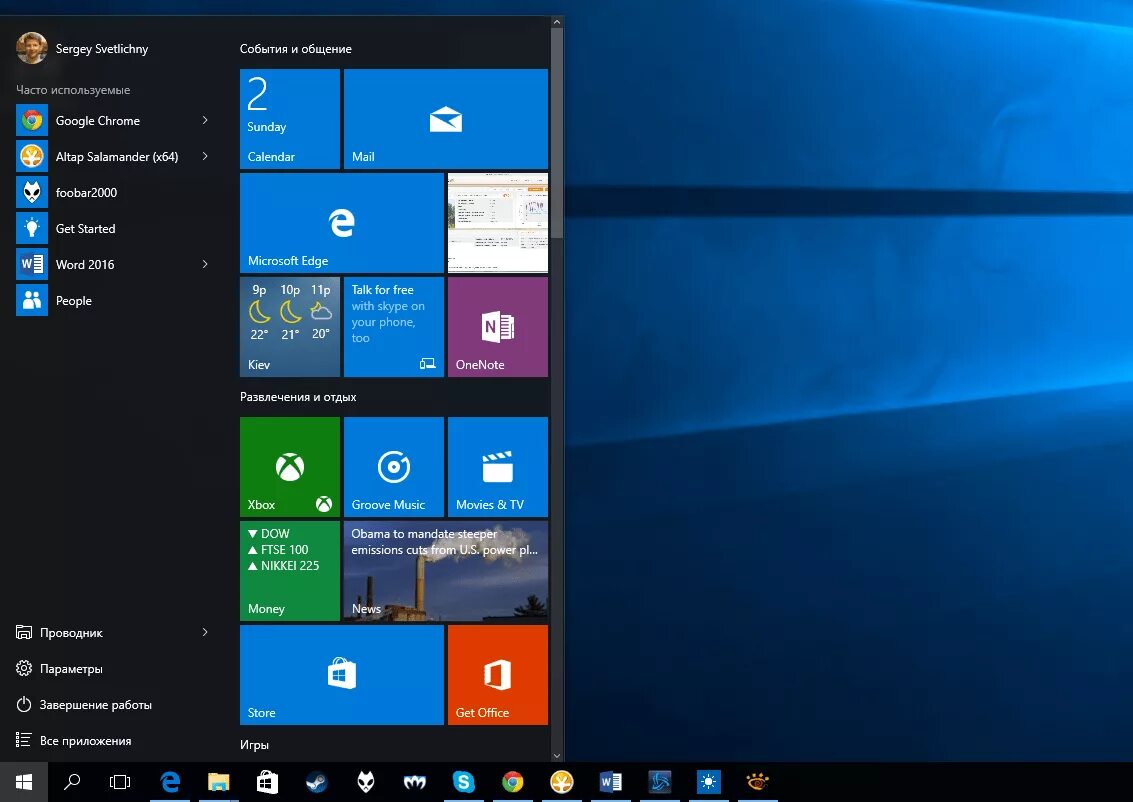Open the Mail tile
This screenshot has width=1133, height=802.
(x=446, y=118)
